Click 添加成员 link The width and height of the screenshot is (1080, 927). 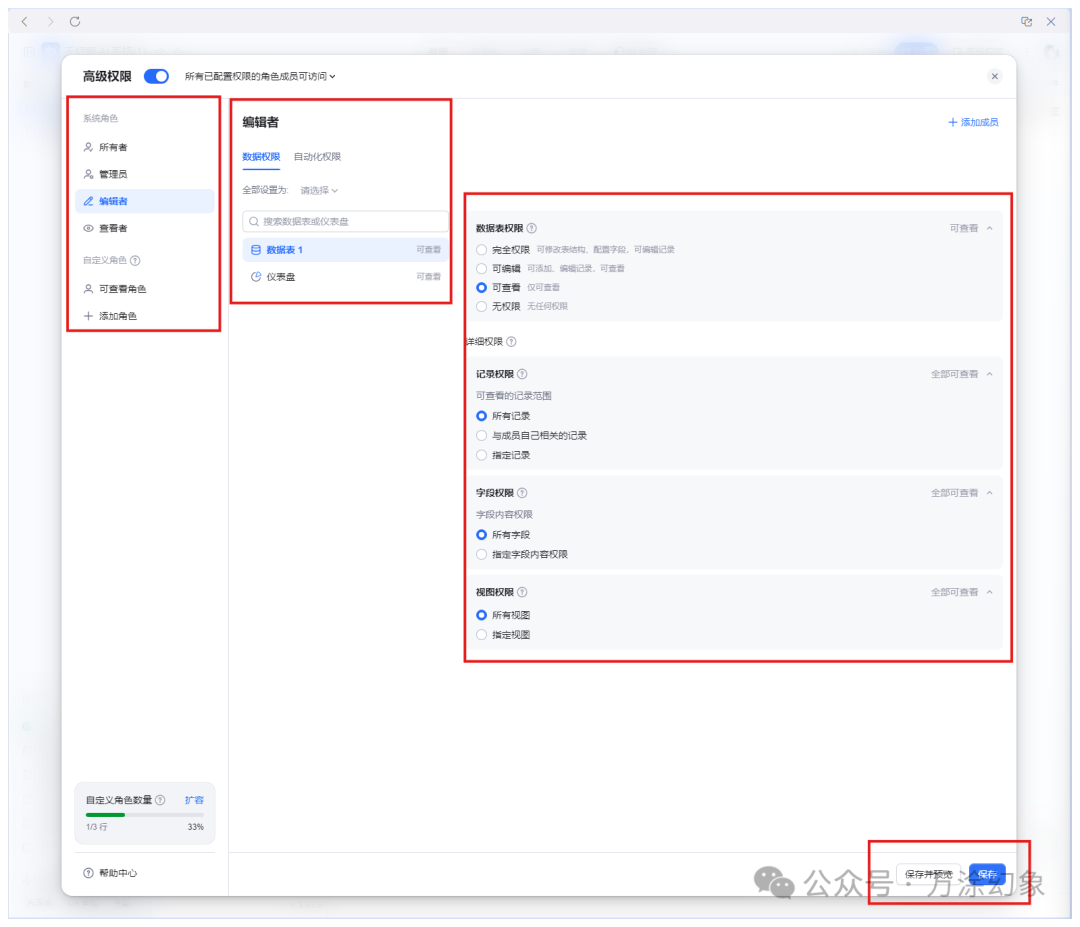(x=973, y=122)
